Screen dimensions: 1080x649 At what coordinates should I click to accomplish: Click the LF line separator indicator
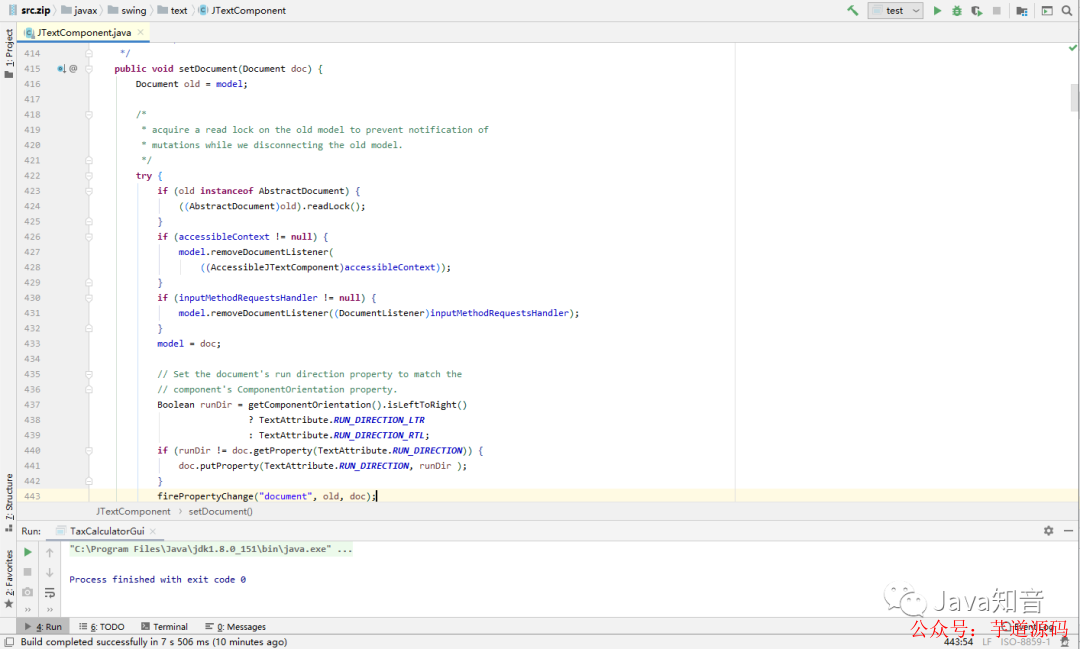(987, 641)
